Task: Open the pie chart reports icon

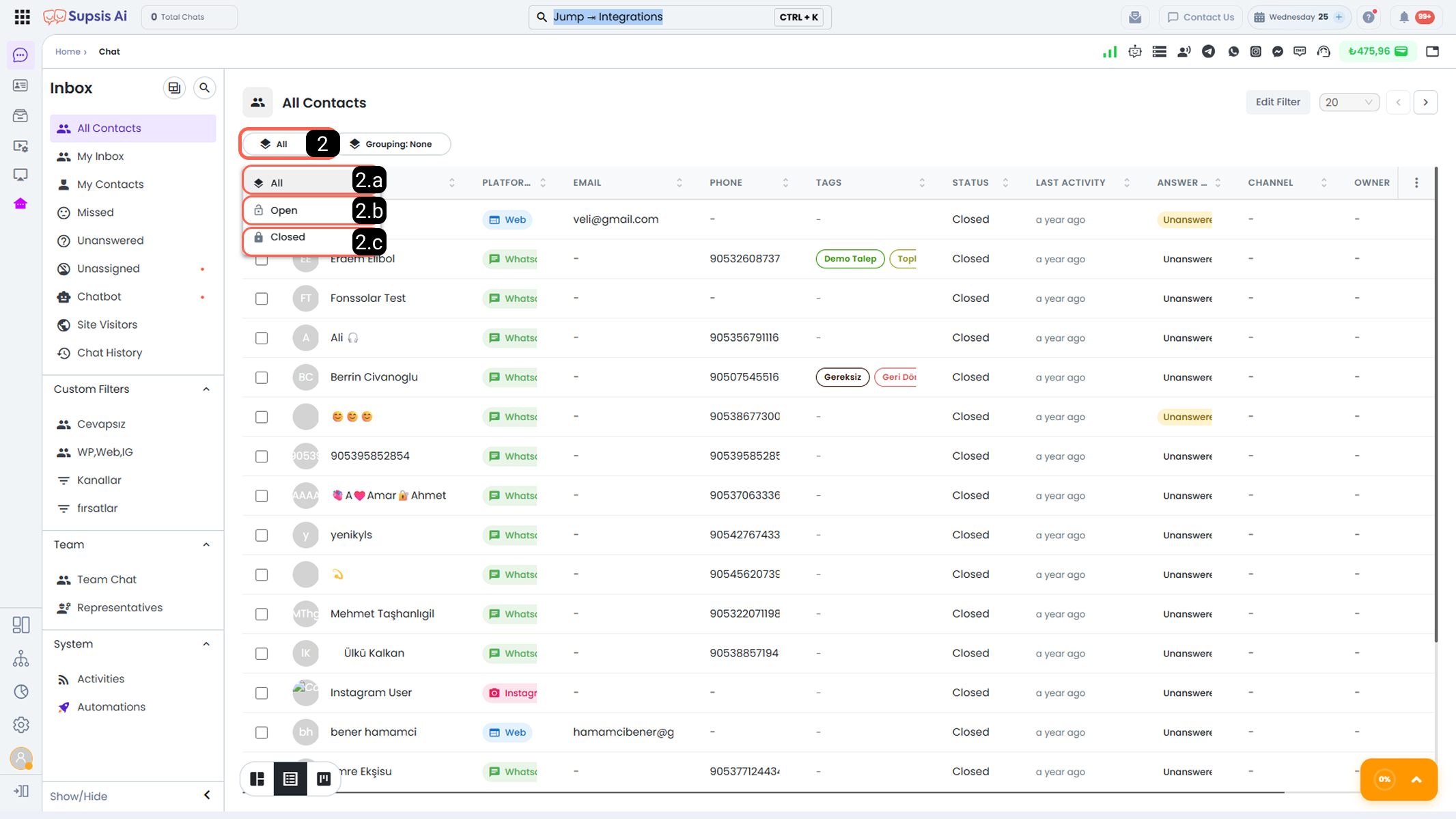Action: click(x=20, y=692)
